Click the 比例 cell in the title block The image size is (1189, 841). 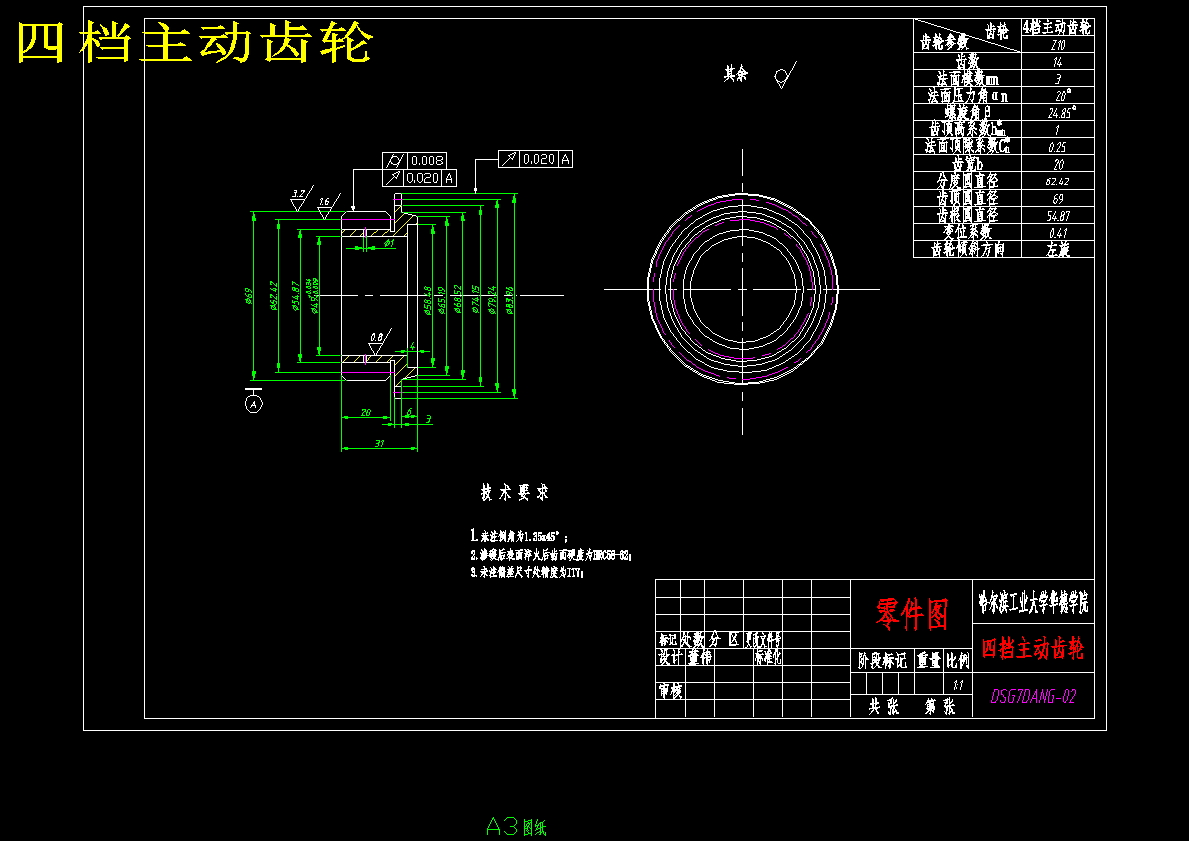[x=958, y=661]
